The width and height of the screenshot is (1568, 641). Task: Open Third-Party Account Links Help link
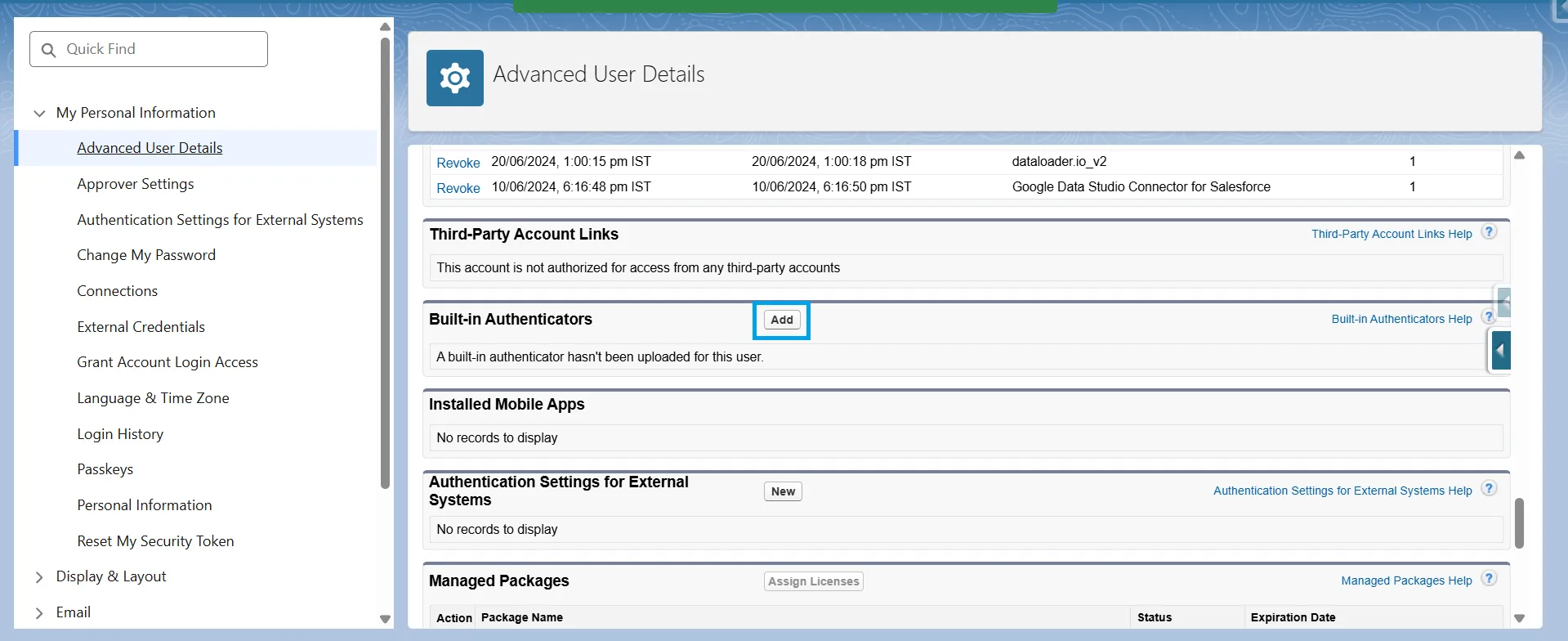pos(1392,234)
